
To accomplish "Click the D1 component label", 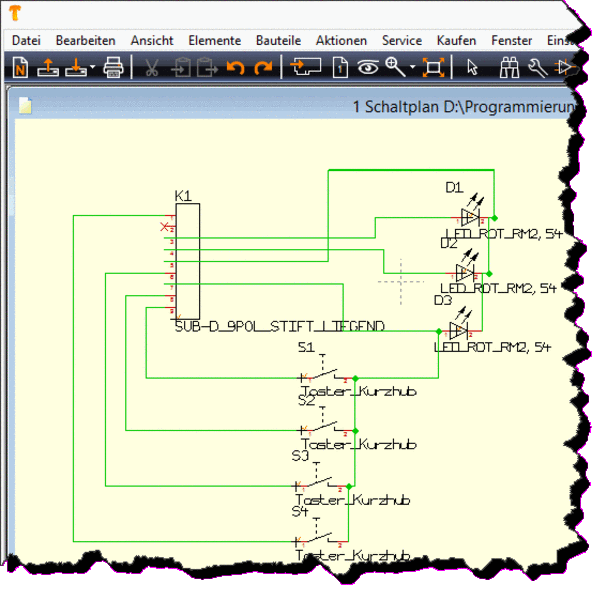I will tap(454, 188).
